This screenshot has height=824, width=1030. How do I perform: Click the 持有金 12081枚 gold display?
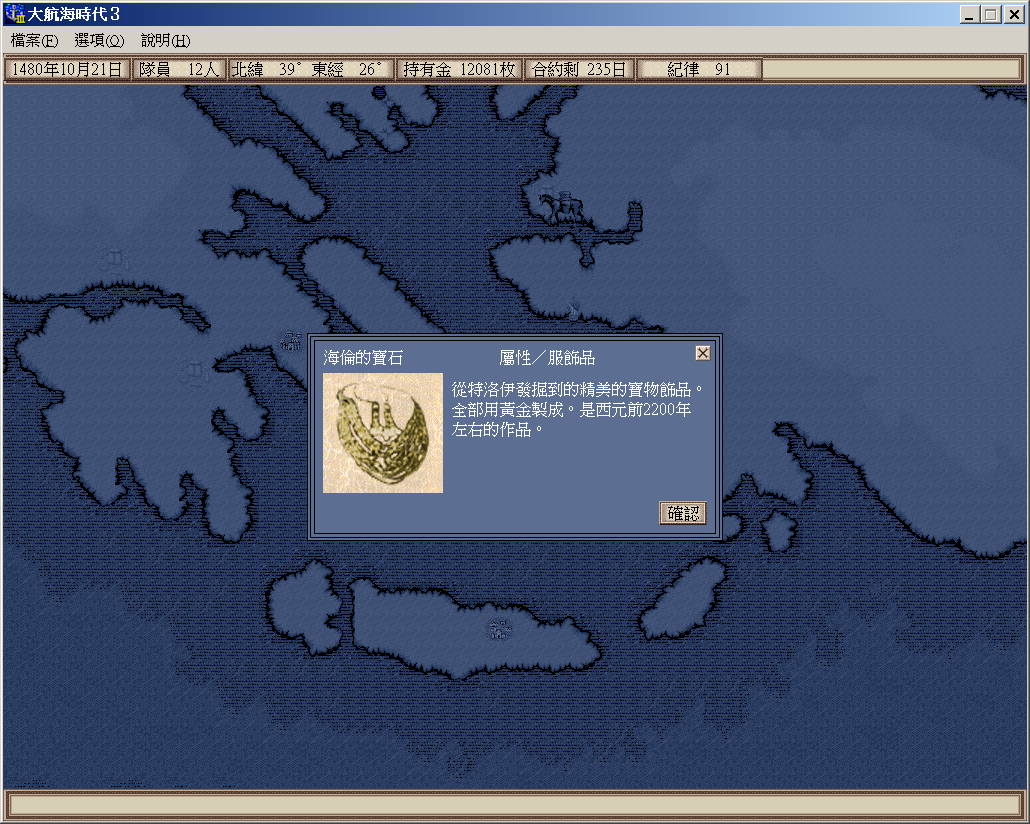(x=459, y=70)
